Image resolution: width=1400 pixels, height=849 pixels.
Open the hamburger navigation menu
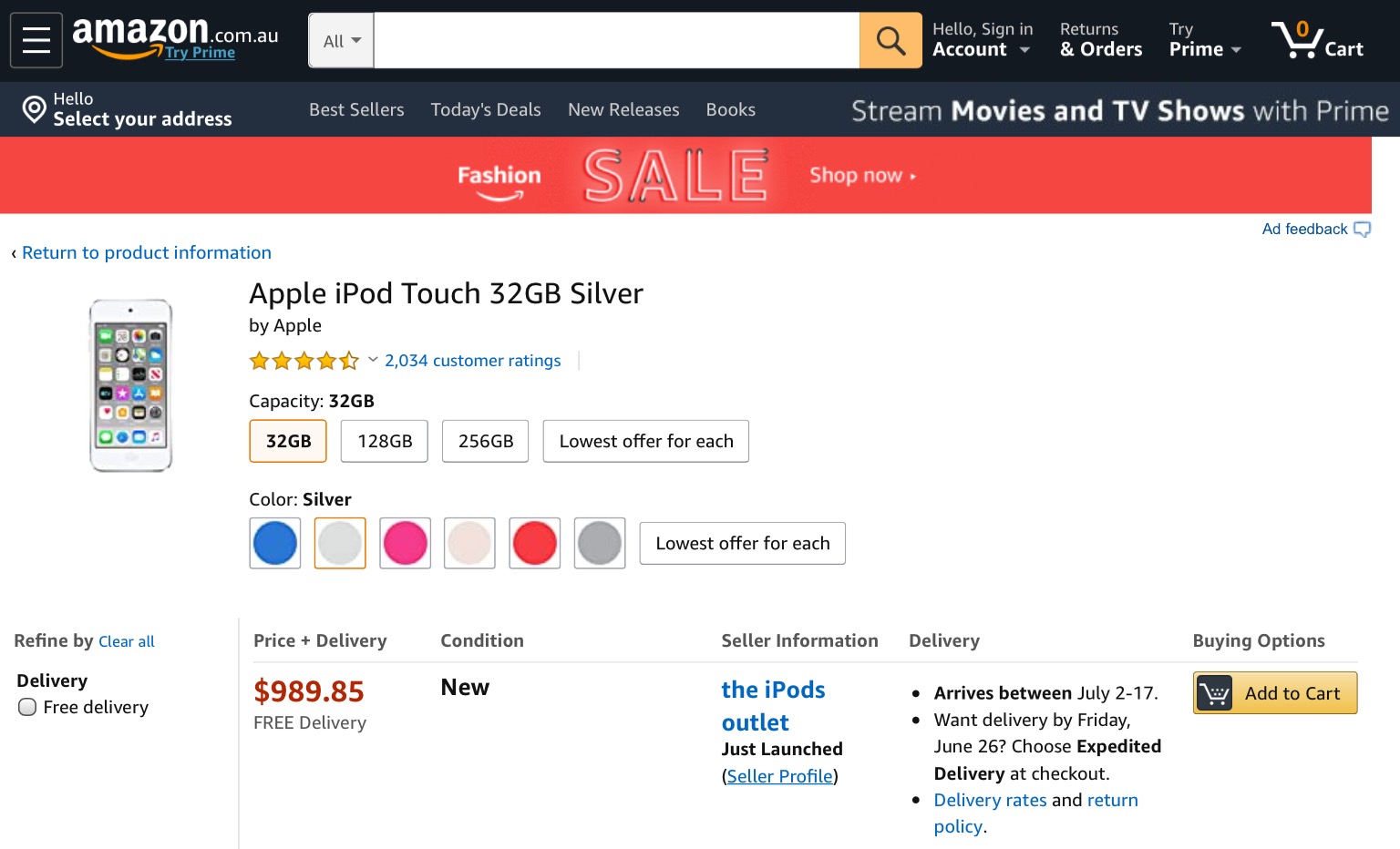[36, 40]
